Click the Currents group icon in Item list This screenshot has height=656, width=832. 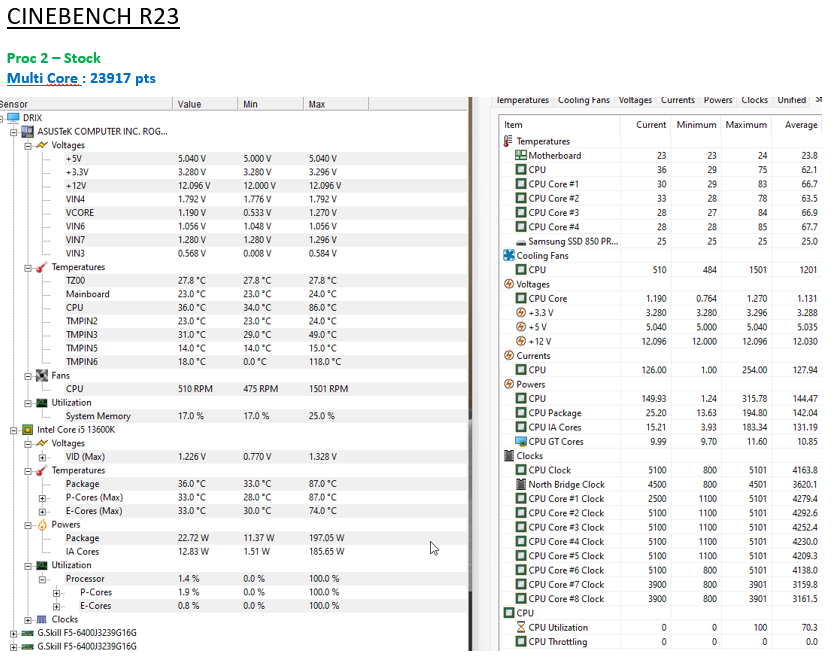[509, 356]
